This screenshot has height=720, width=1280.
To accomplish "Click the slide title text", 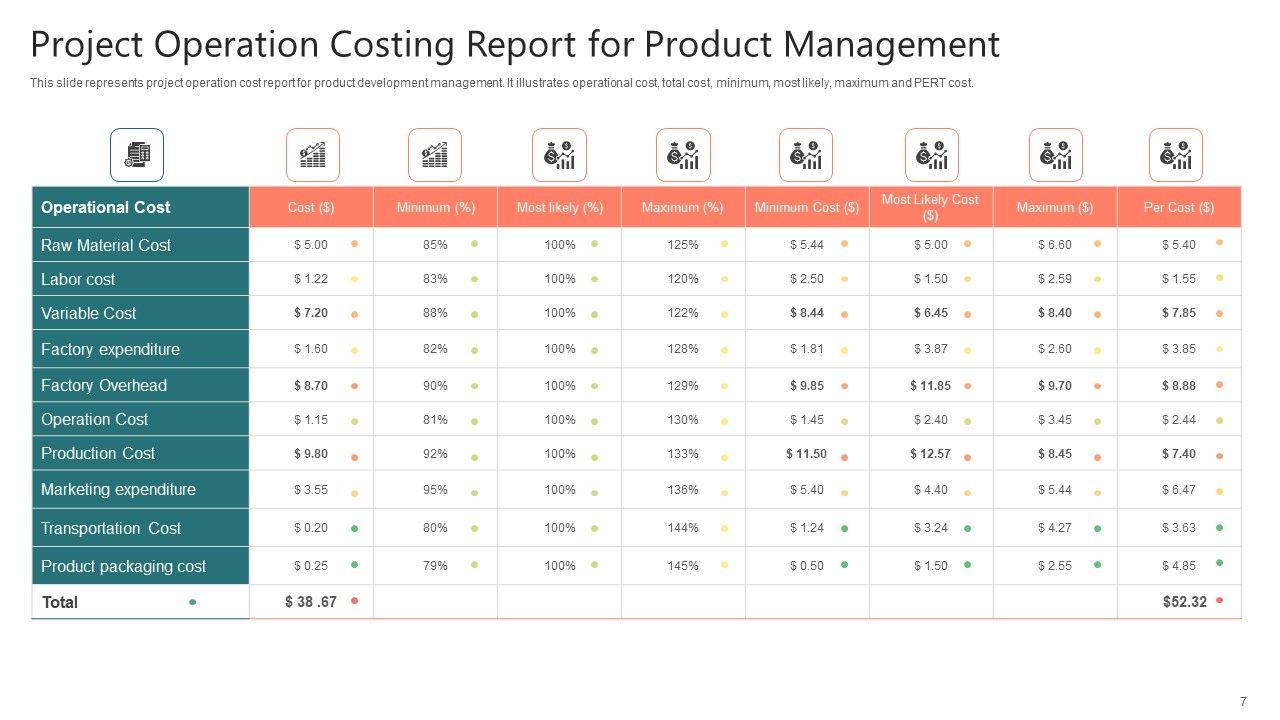I will point(514,45).
